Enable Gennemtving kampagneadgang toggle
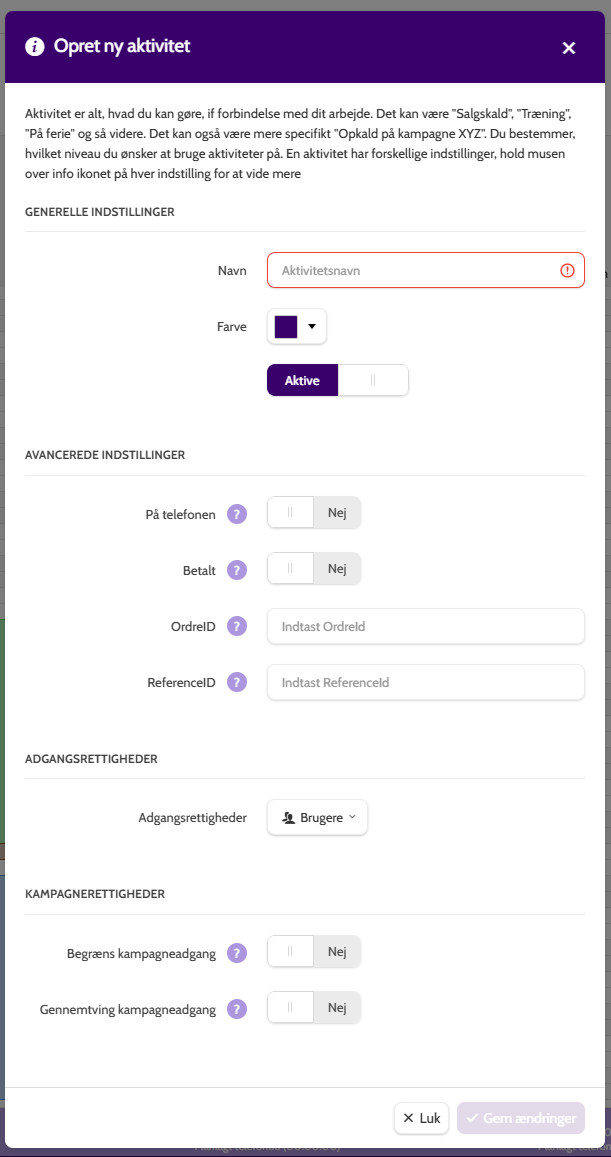The image size is (611, 1157). click(314, 1007)
